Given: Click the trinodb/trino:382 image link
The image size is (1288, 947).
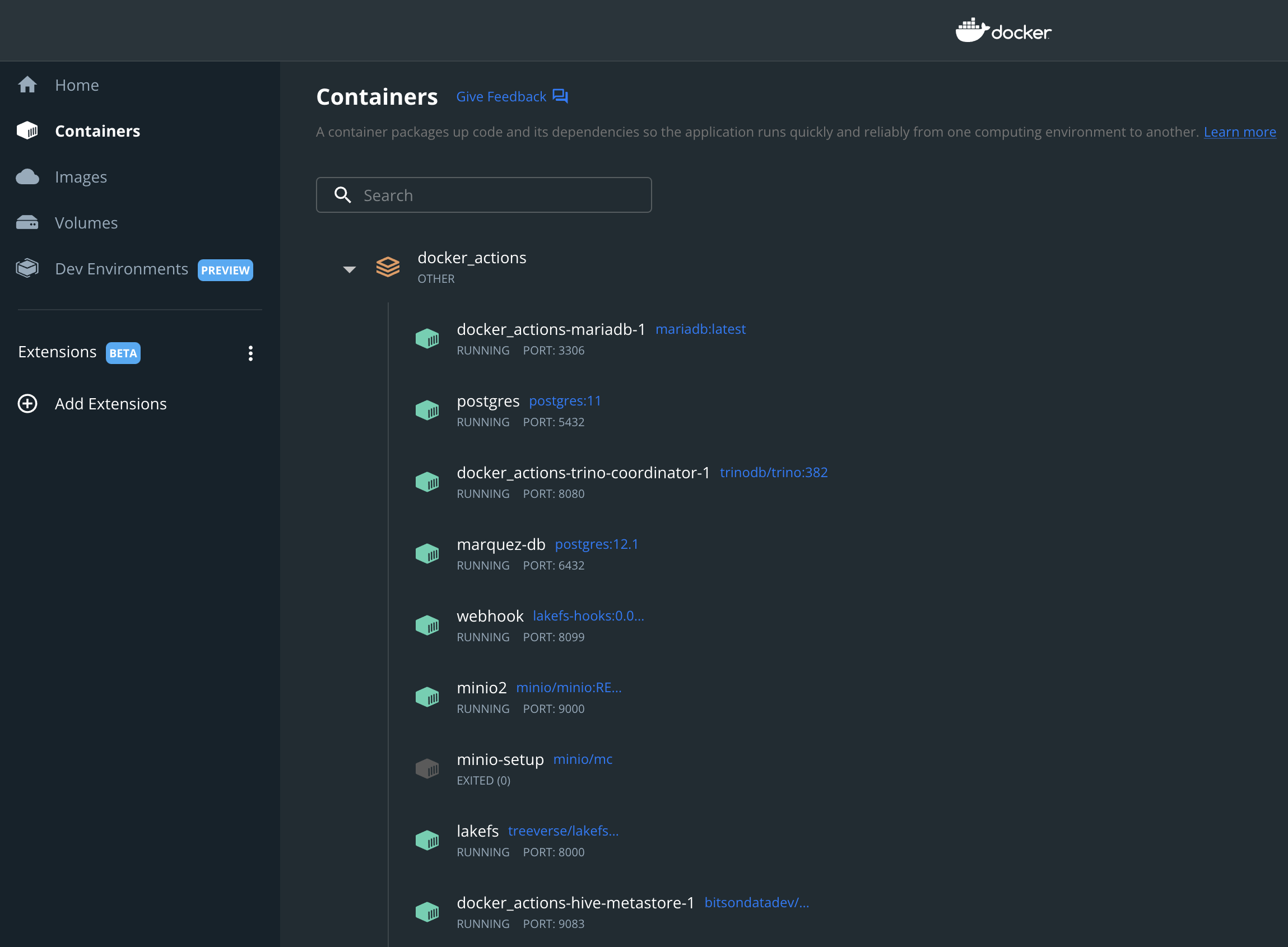Looking at the screenshot, I should coord(773,472).
